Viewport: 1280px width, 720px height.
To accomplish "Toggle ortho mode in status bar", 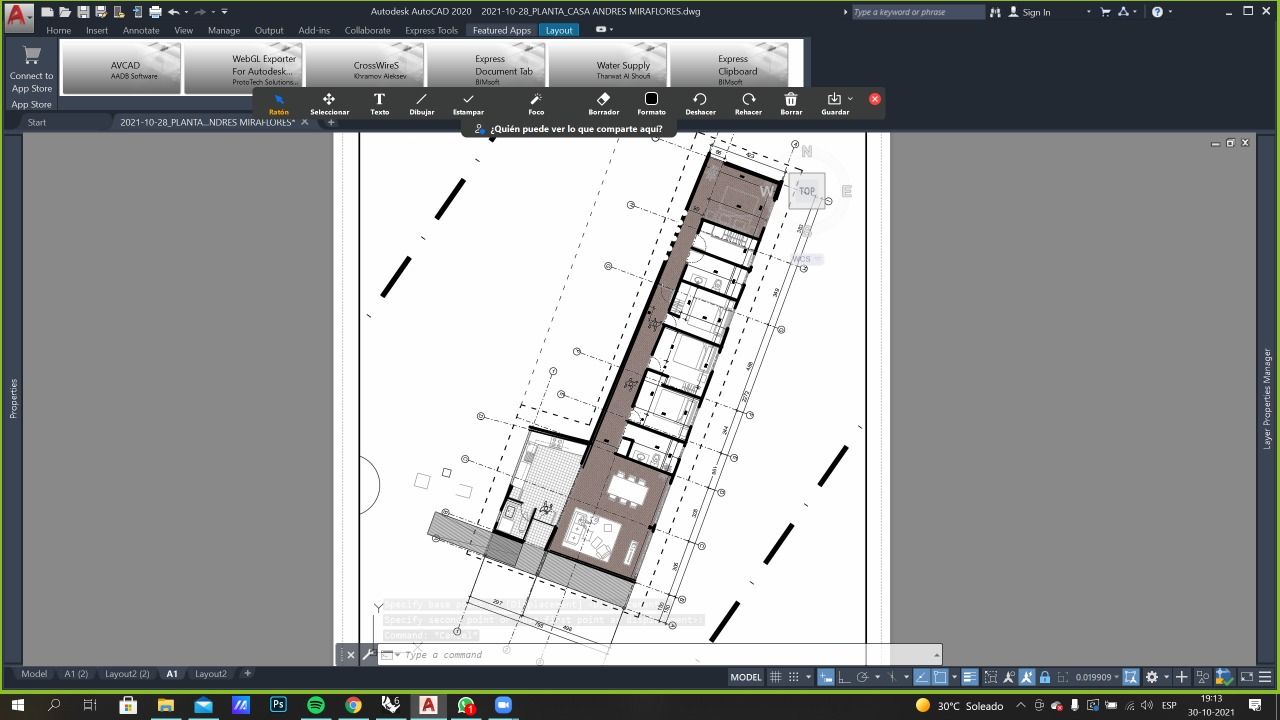I will pos(845,677).
